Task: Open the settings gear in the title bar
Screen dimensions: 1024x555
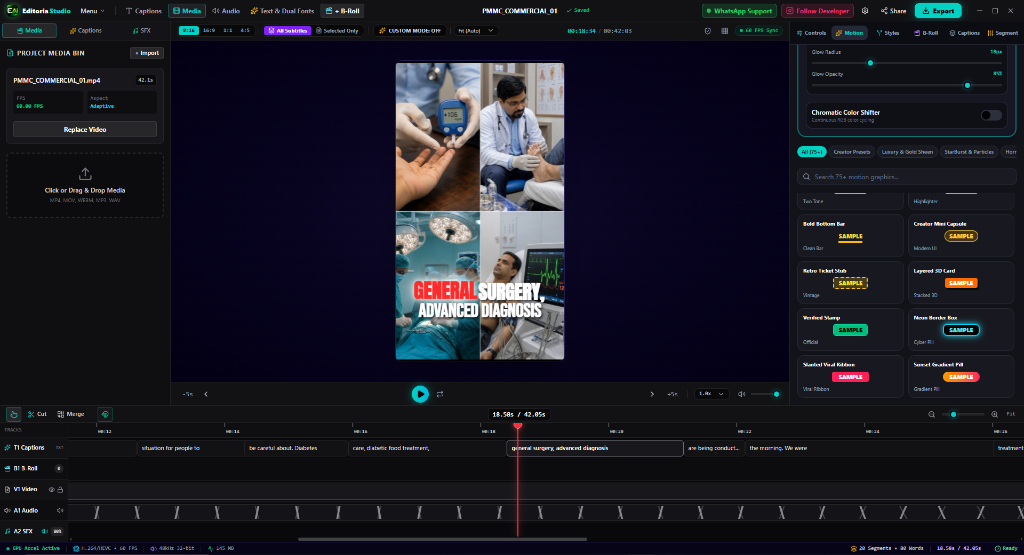Action: point(865,10)
